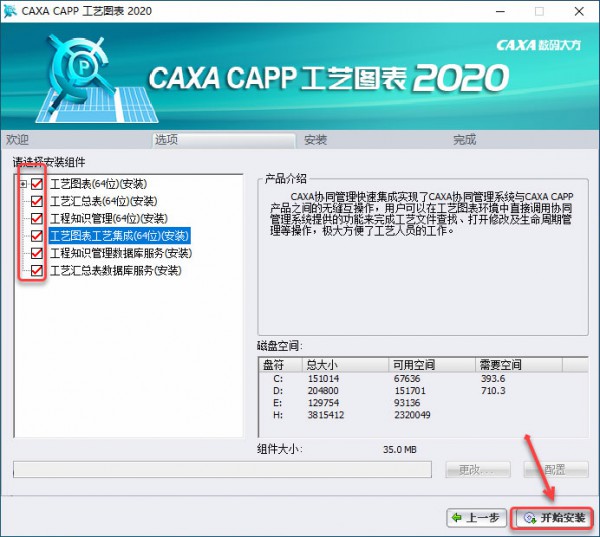
Task: Uncheck 工程知识管理数据库服务 checkbox
Action: (x=38, y=253)
